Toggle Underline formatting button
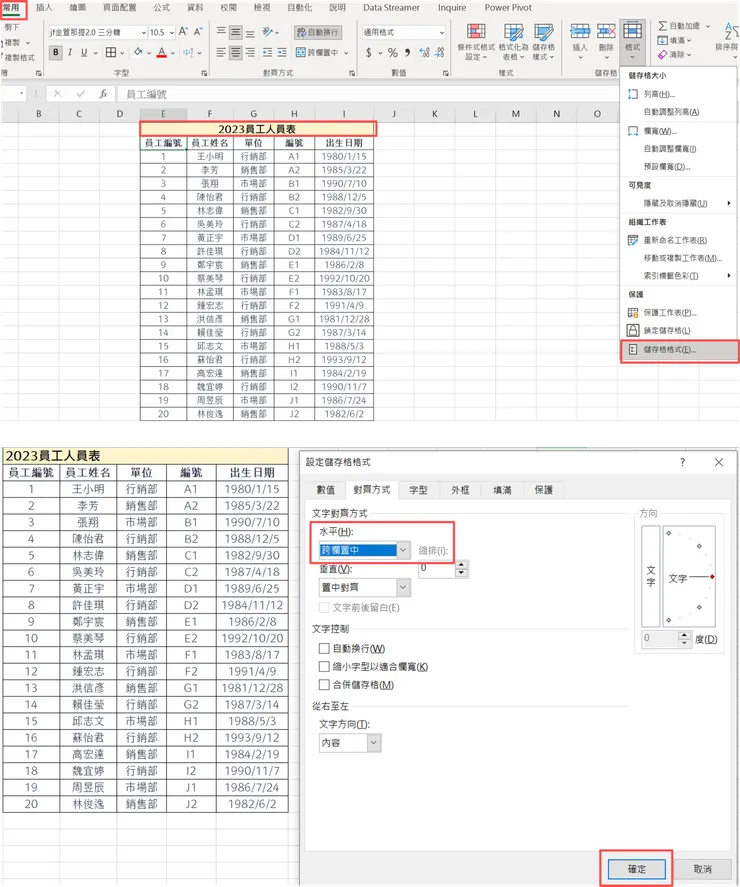The width and height of the screenshot is (740, 887). click(x=84, y=53)
